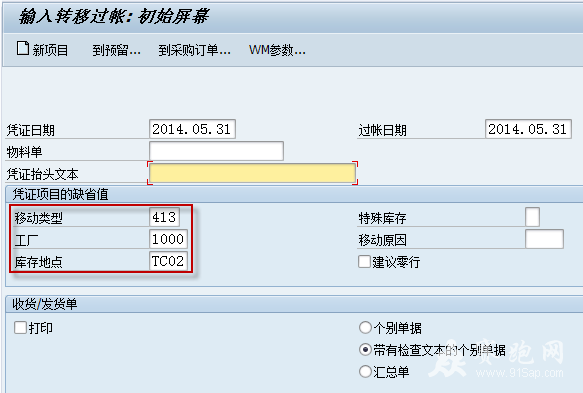This screenshot has height=393, width=583.
Task: Click the 凭证日期 label
Action: pos(30,130)
